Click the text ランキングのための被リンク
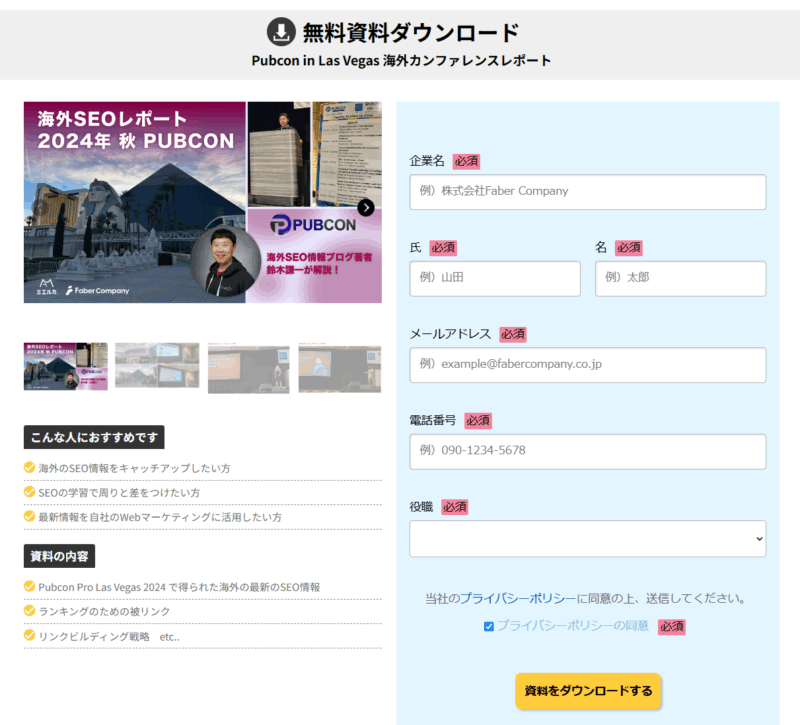The width and height of the screenshot is (800, 725). 104,611
